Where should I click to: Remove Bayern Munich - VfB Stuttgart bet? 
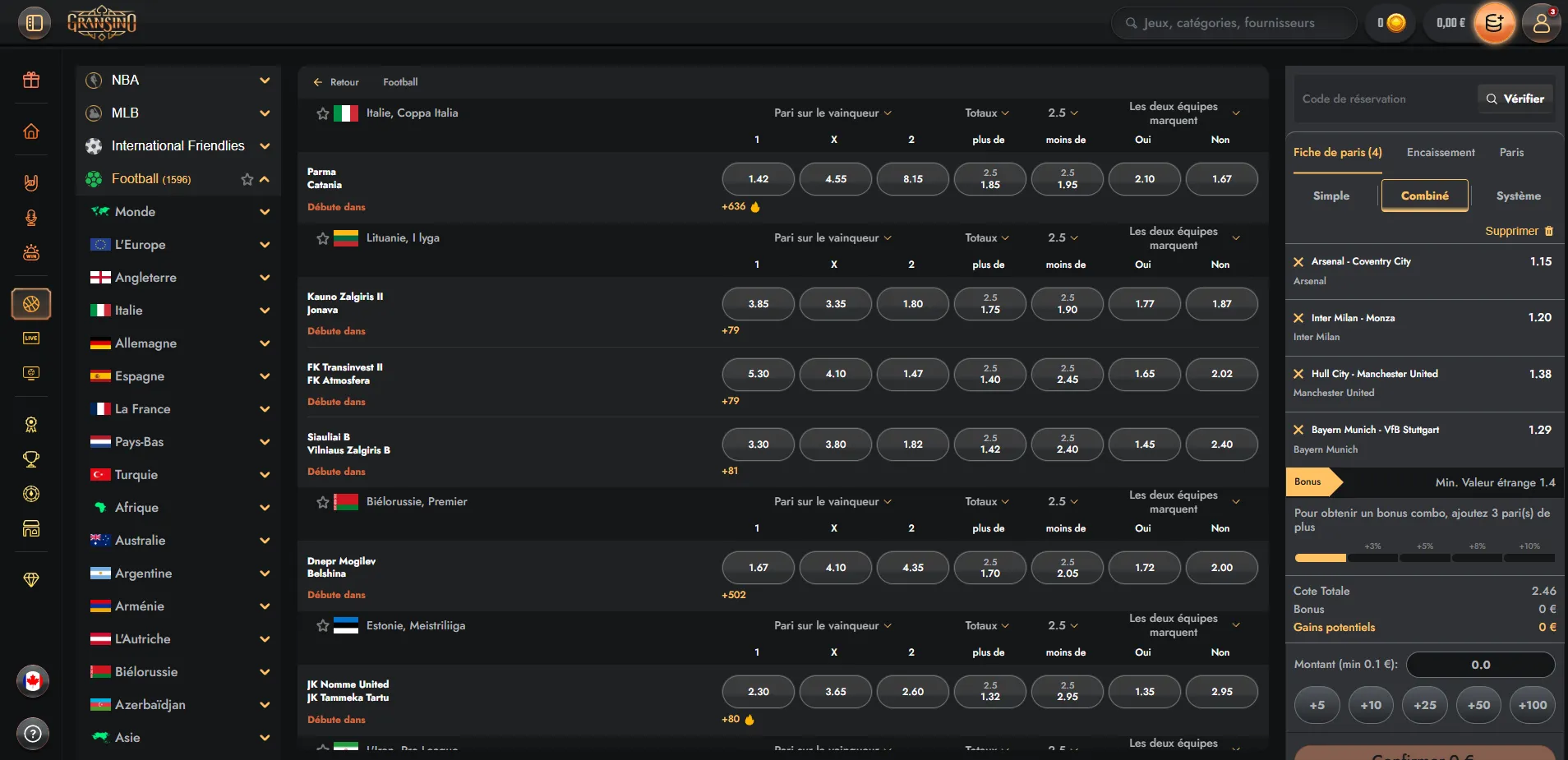point(1298,430)
